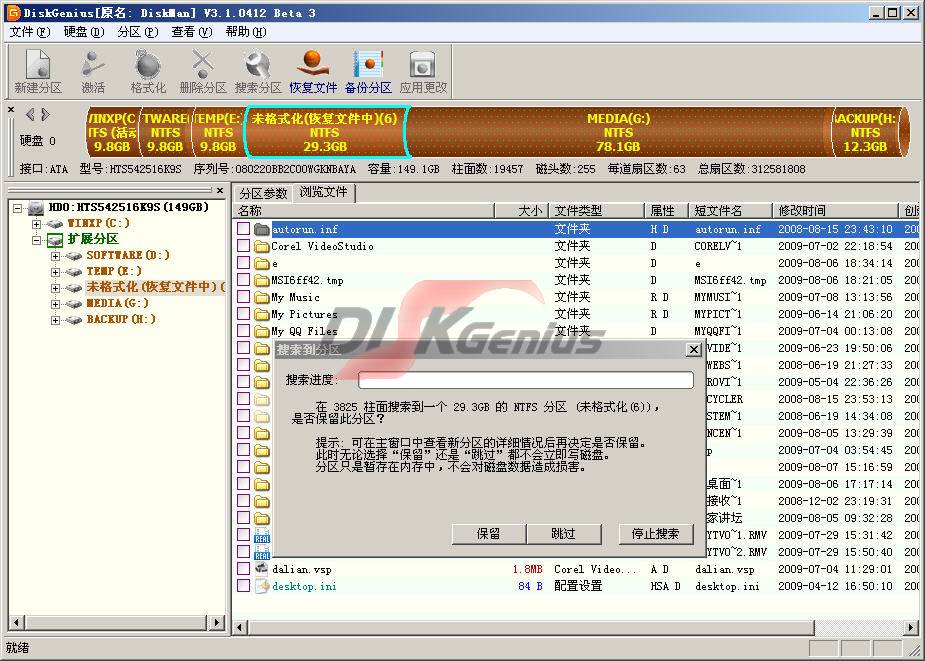
Task: Click the My Music folder icon
Action: (262, 297)
